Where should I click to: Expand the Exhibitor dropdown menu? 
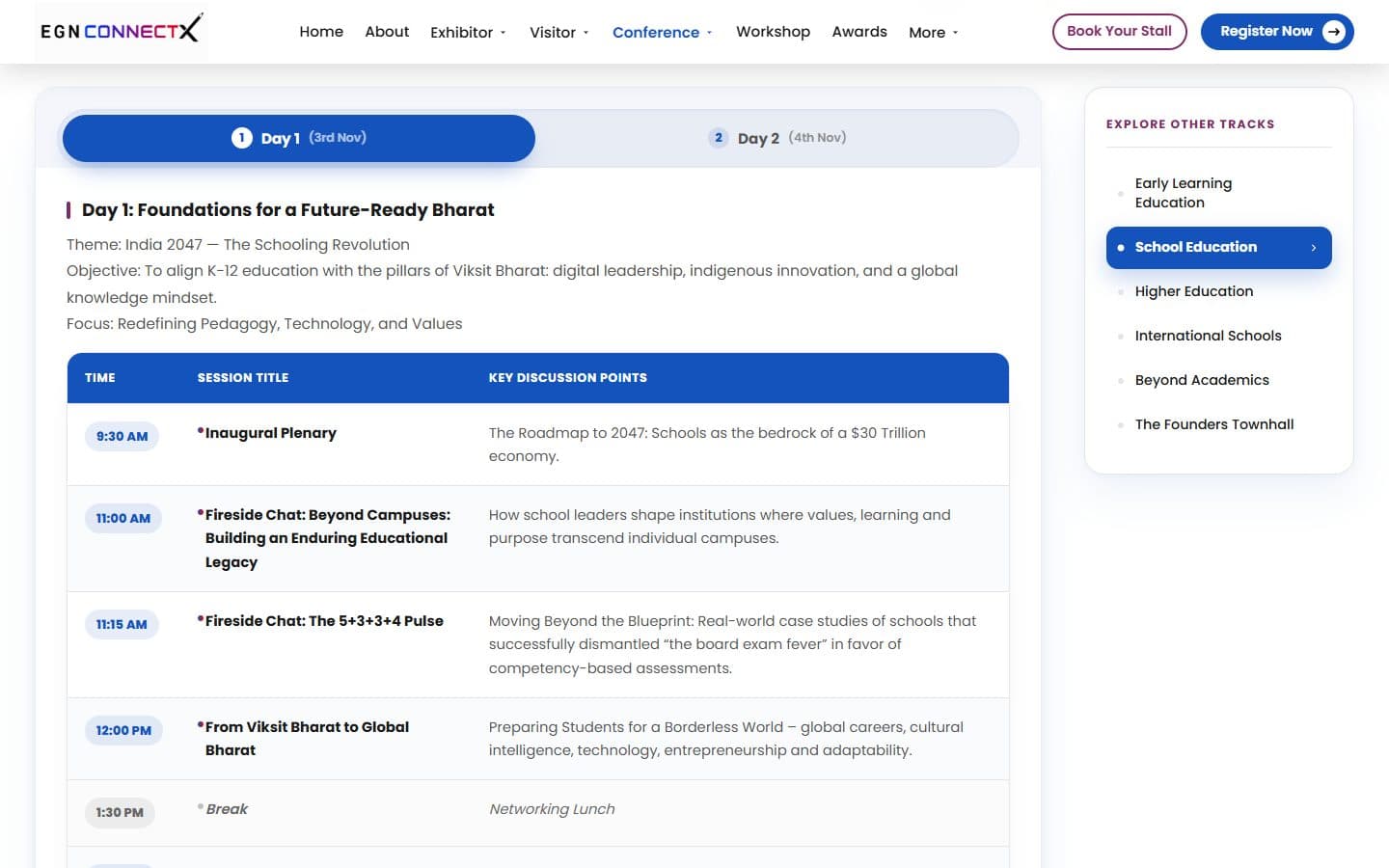click(468, 33)
